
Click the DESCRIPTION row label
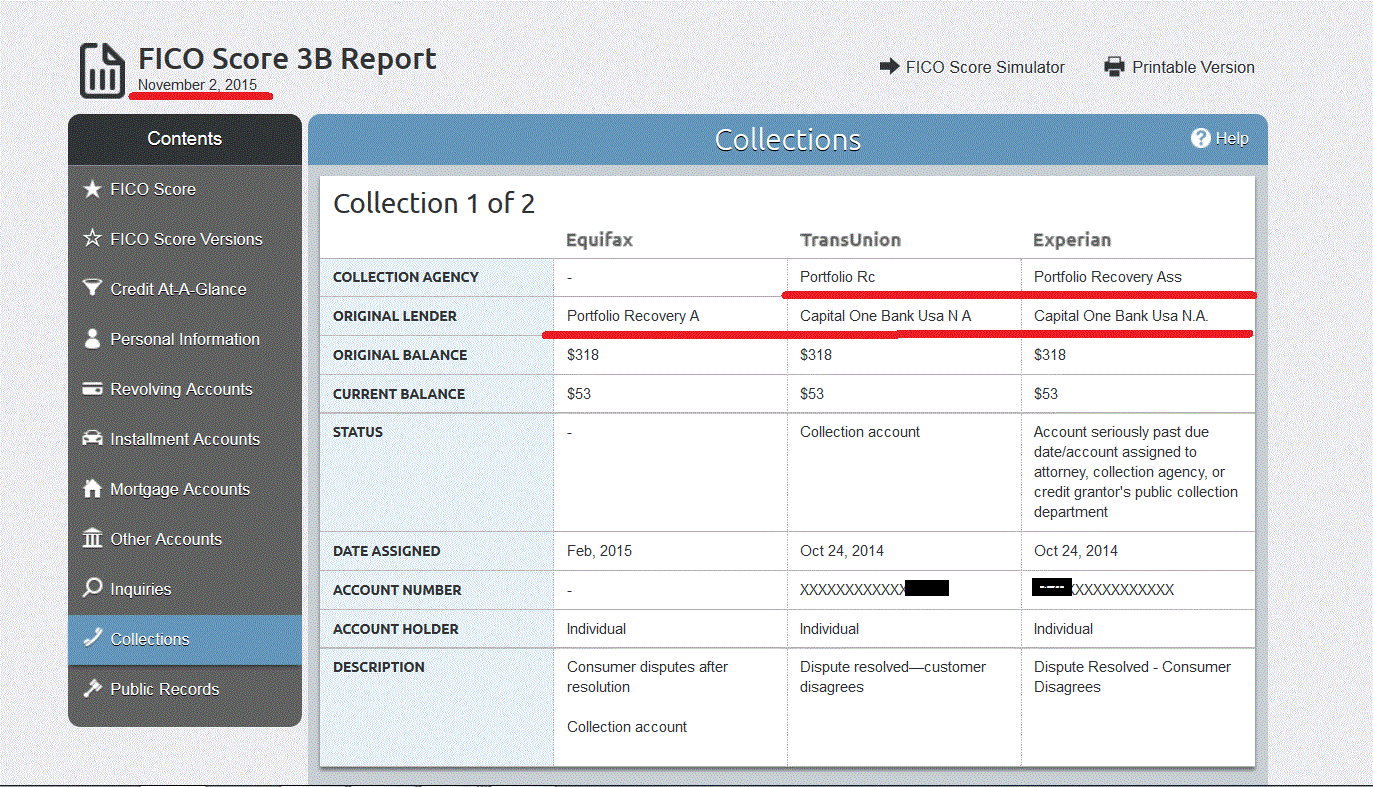pos(379,667)
